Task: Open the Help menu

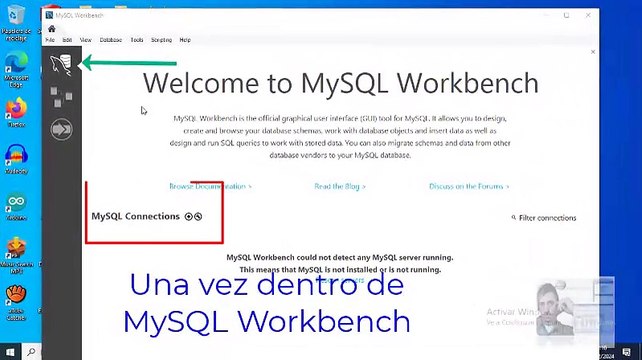Action: [185, 40]
